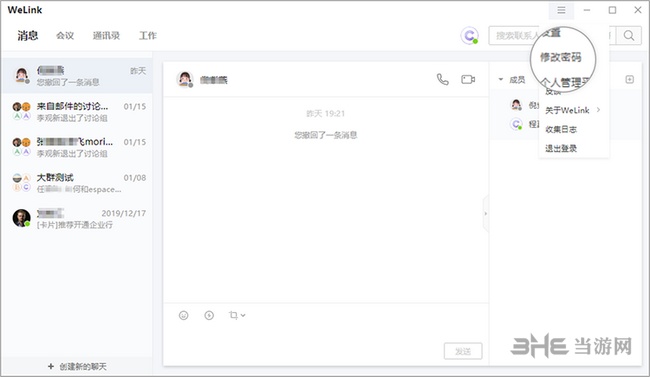Click the second member avatar with C logo
The width and height of the screenshot is (650, 377).
(516, 124)
